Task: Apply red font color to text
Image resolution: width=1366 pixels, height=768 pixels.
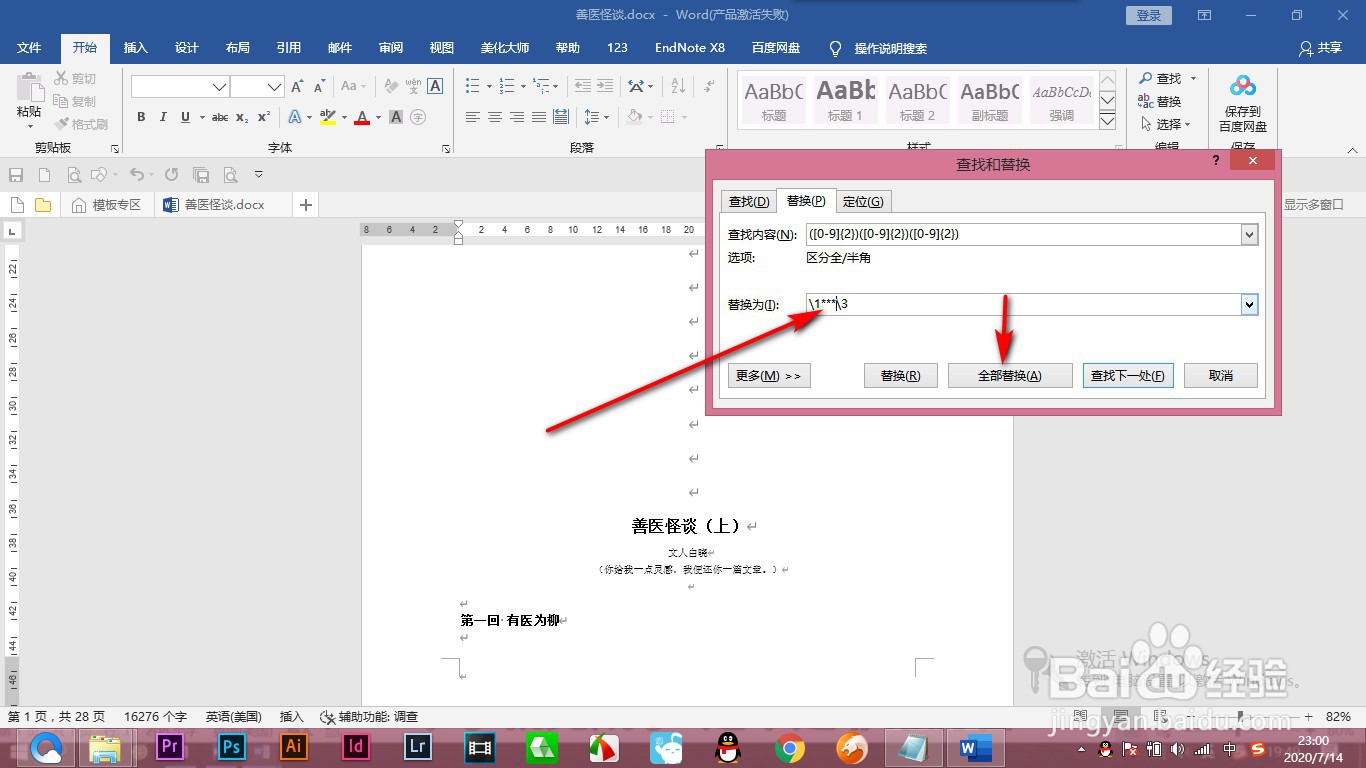Action: click(361, 118)
